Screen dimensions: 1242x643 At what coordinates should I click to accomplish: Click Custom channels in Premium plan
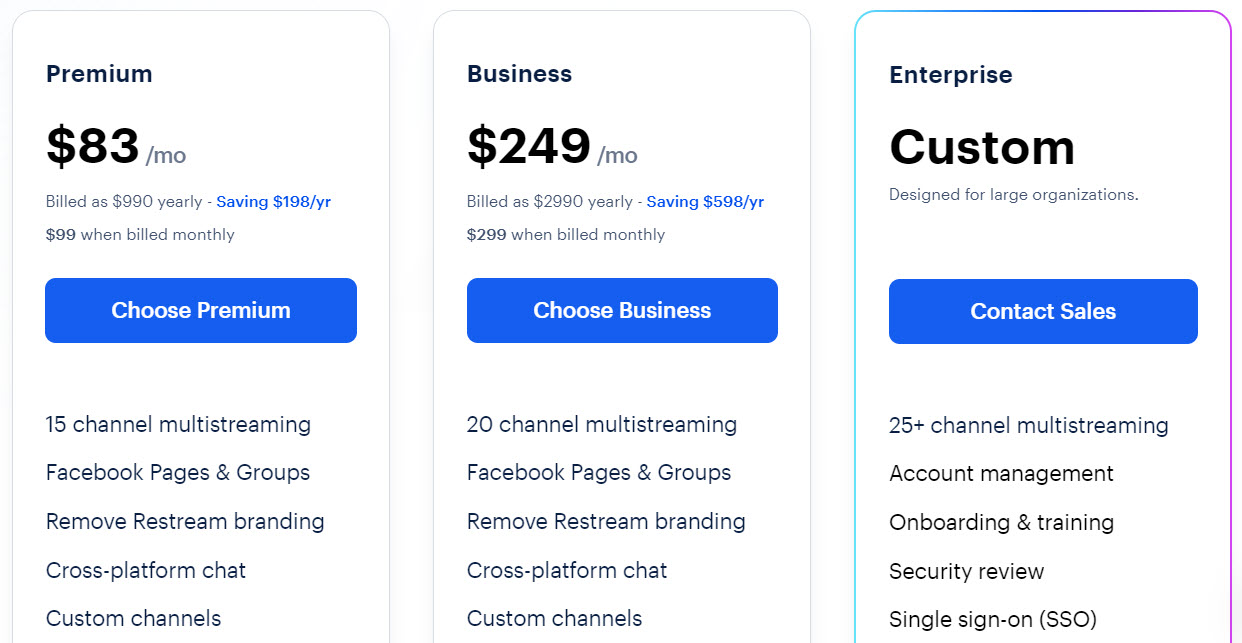pyautogui.click(x=133, y=618)
